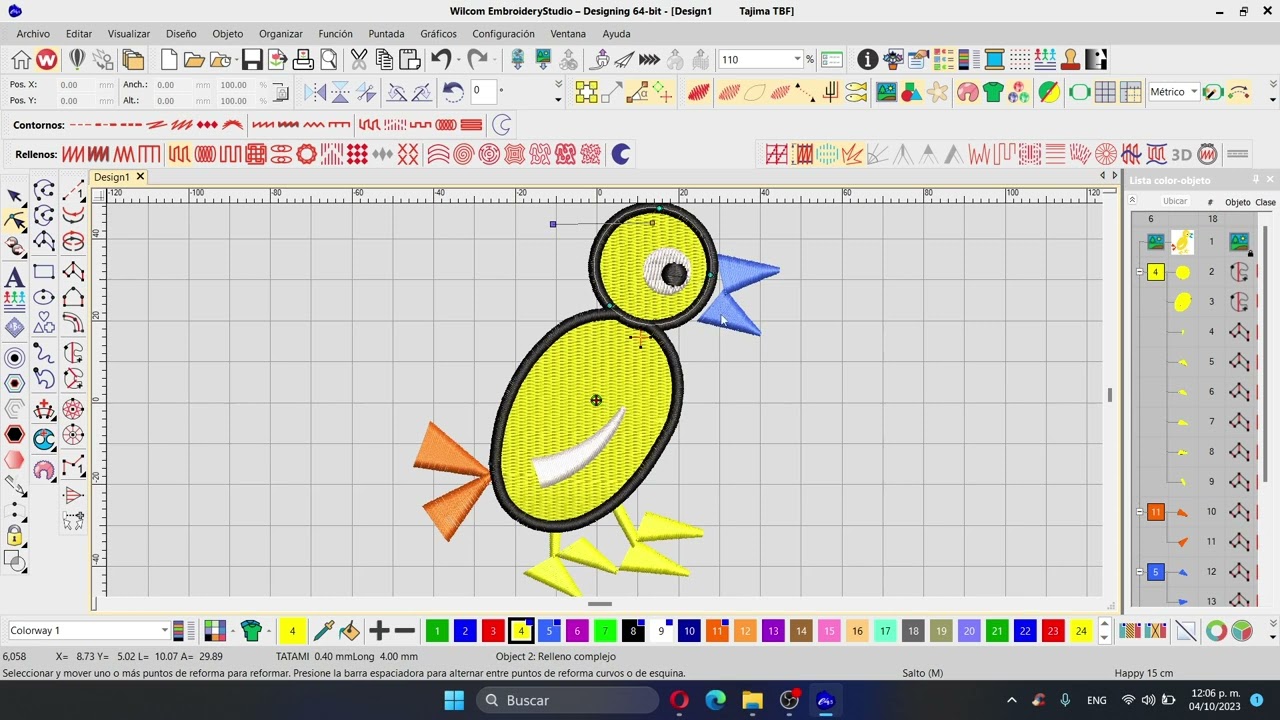Open the Archivo menu
Viewport: 1280px width, 720px height.
pyautogui.click(x=33, y=33)
